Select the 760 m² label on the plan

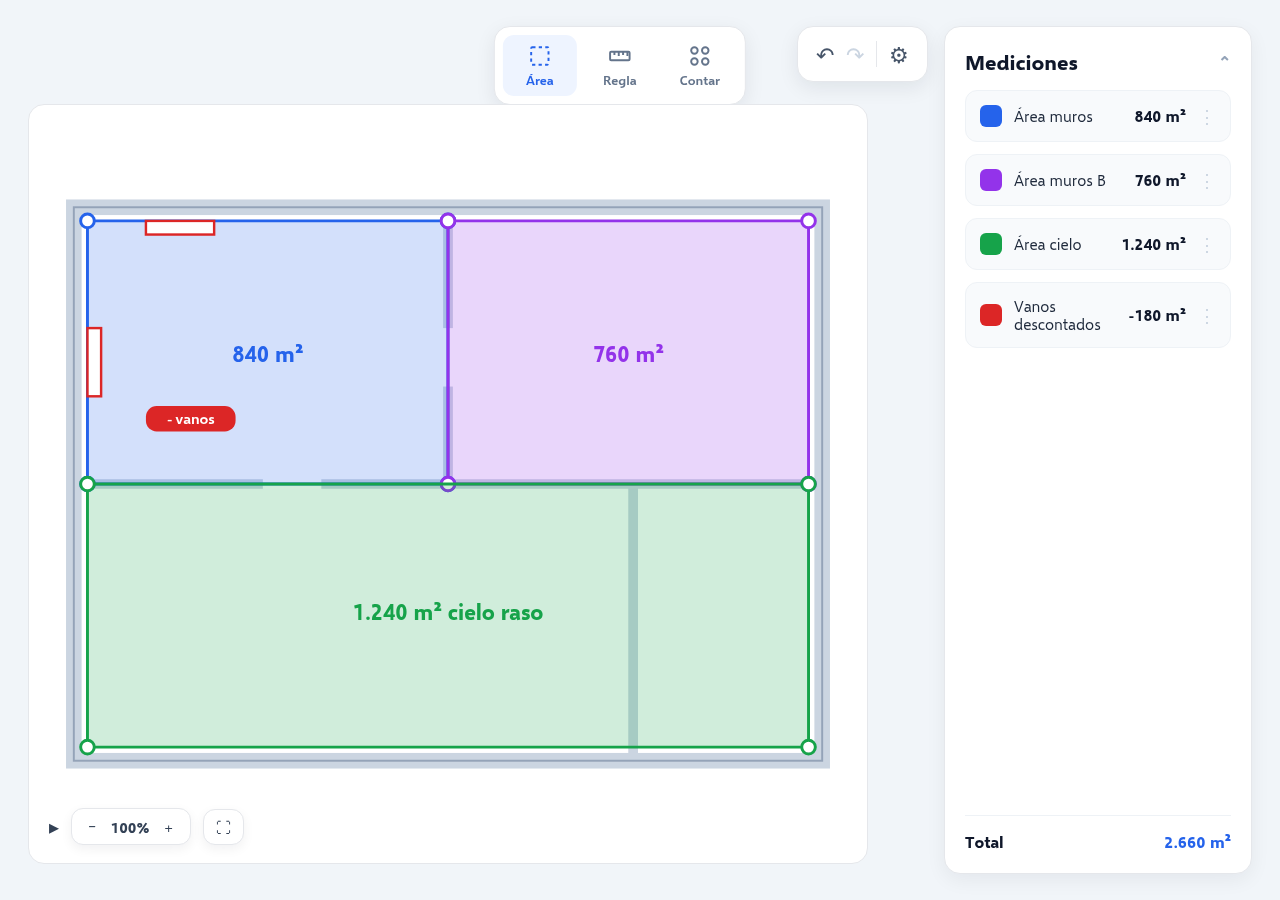tap(628, 354)
